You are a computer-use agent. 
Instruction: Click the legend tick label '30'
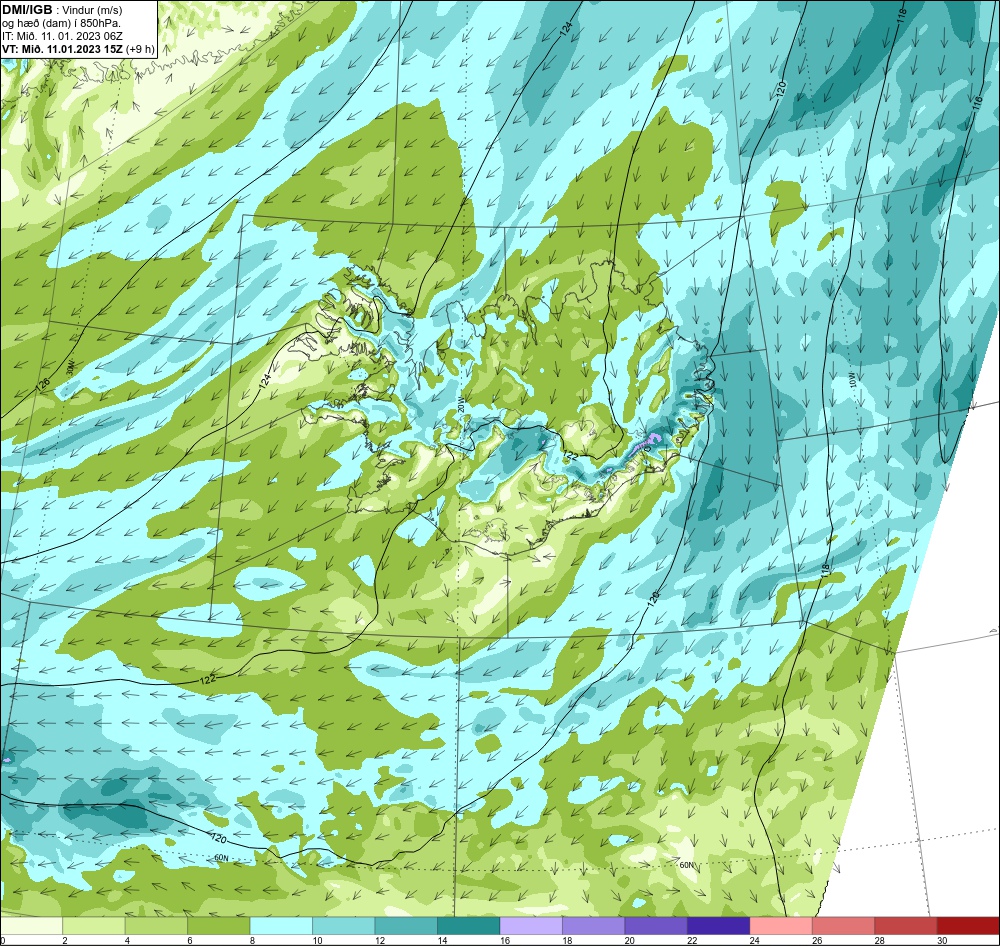942,940
